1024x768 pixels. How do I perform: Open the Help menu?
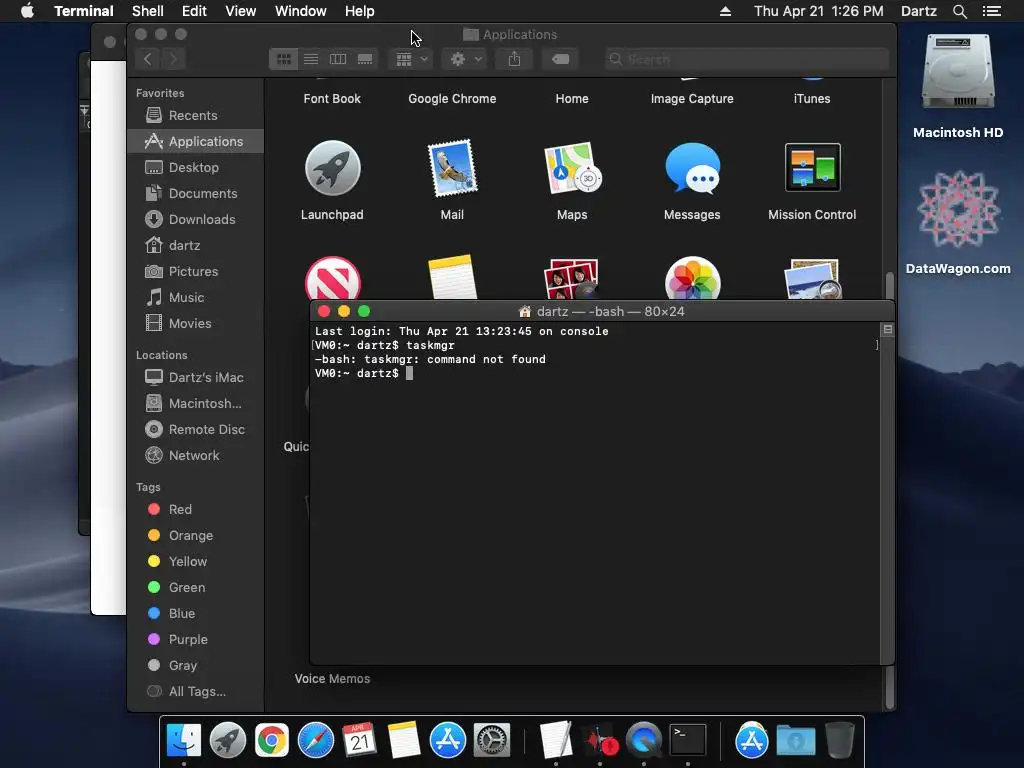point(359,11)
